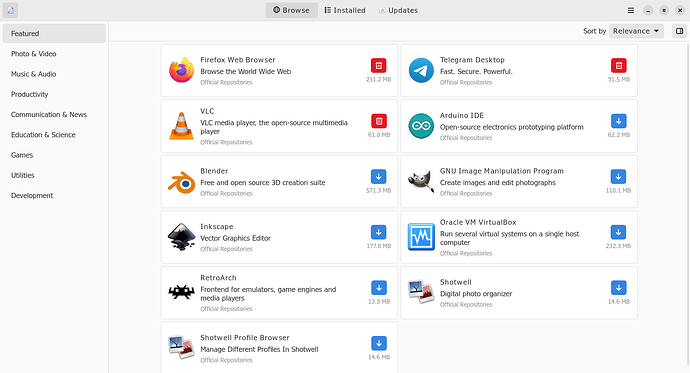Open the Sort by Relevance dropdown

(636, 31)
